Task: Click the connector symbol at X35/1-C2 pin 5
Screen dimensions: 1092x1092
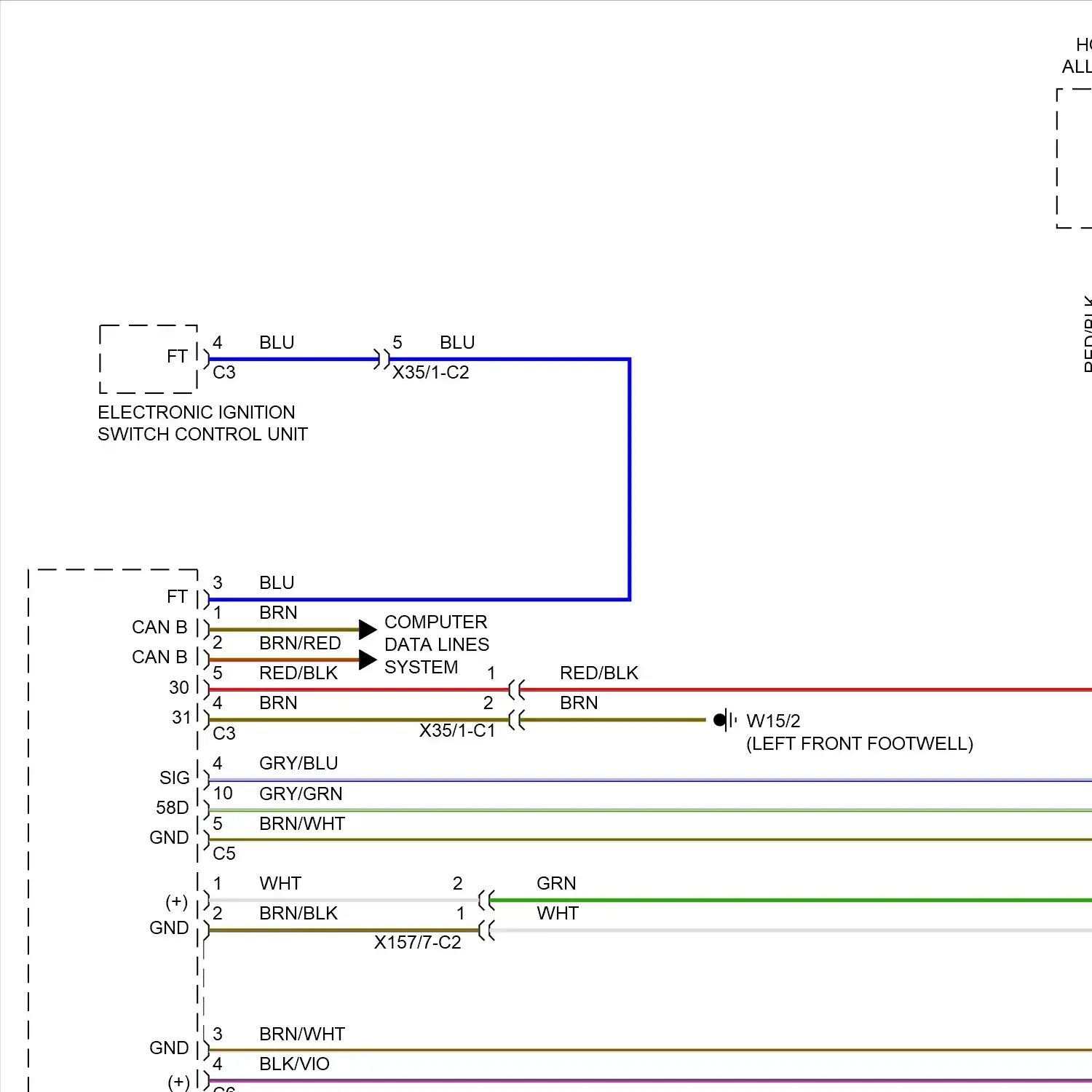Action: click(x=382, y=359)
